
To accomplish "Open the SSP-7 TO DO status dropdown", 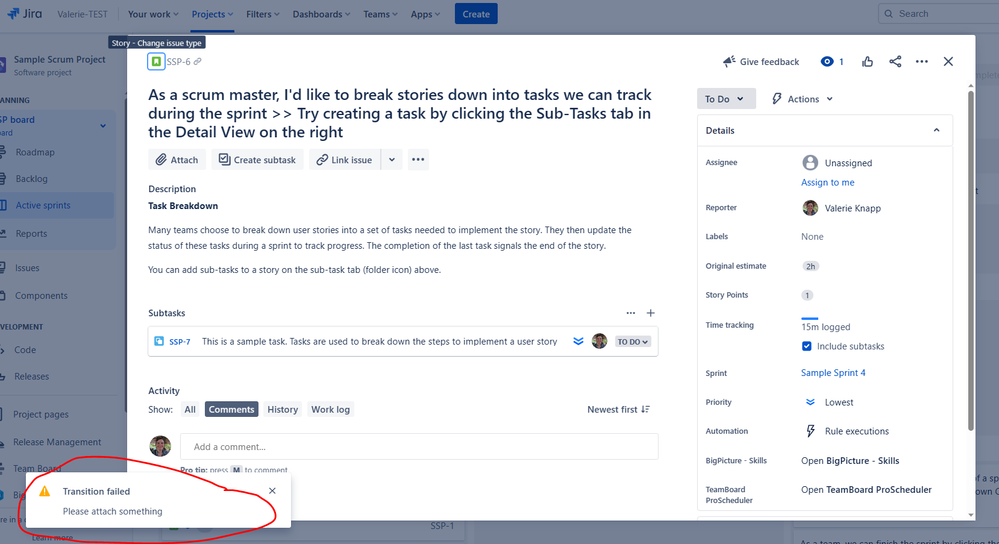I will coord(633,342).
